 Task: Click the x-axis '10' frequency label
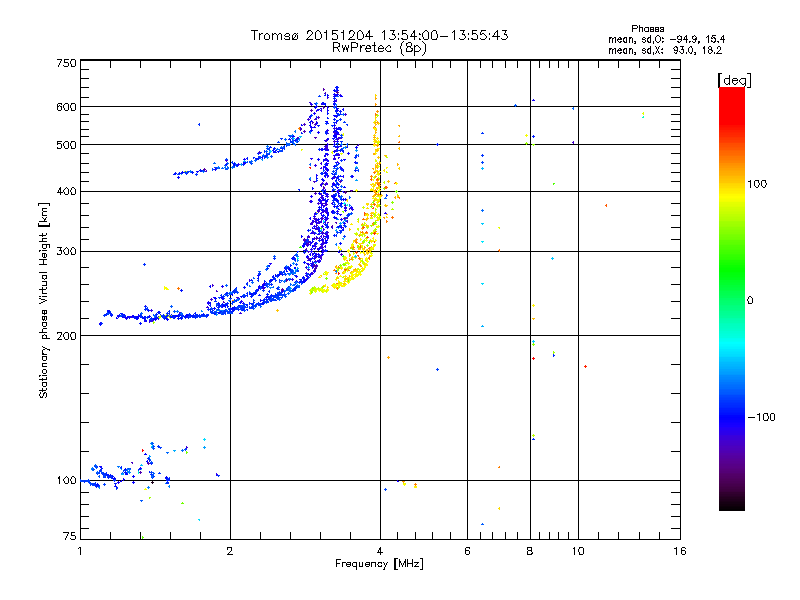point(578,551)
